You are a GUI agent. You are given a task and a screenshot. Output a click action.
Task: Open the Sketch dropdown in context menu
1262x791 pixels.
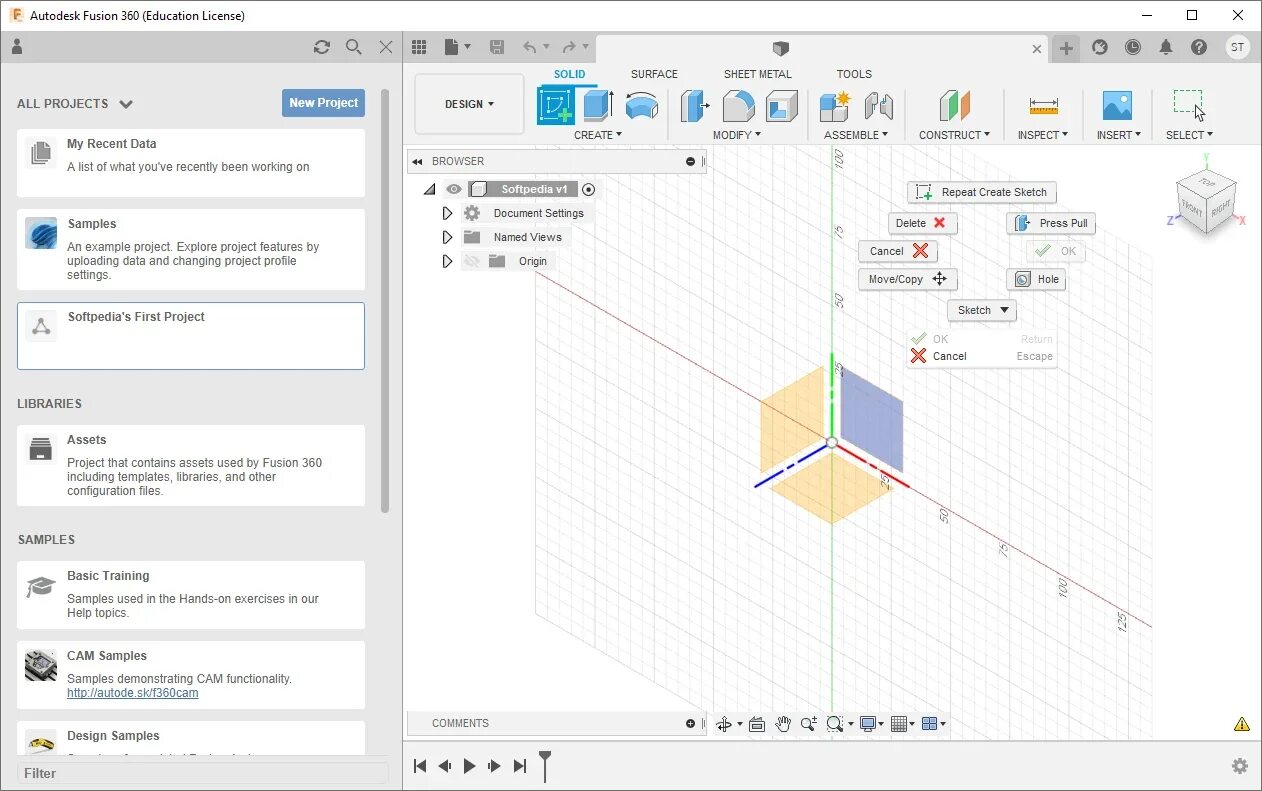point(981,310)
